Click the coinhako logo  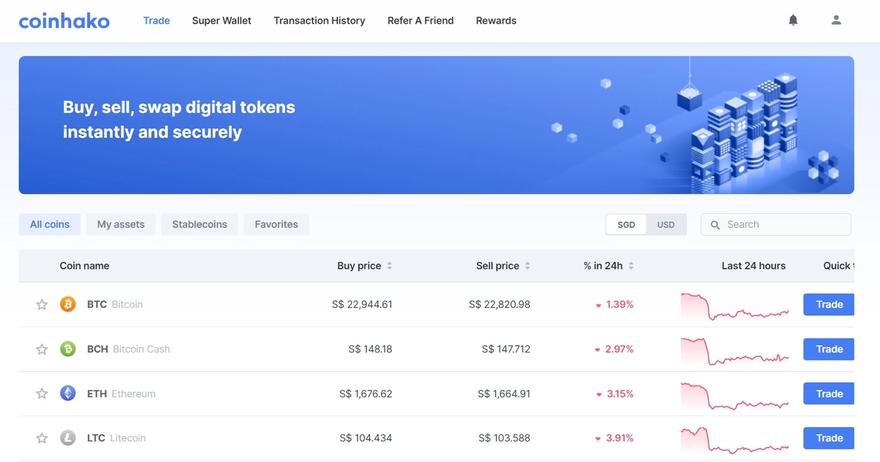[x=64, y=21]
